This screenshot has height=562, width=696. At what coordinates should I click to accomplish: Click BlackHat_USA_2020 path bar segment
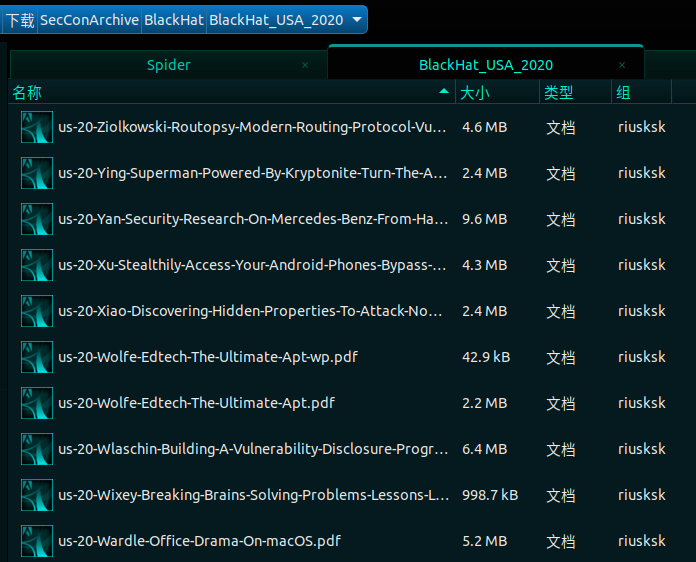point(276,20)
